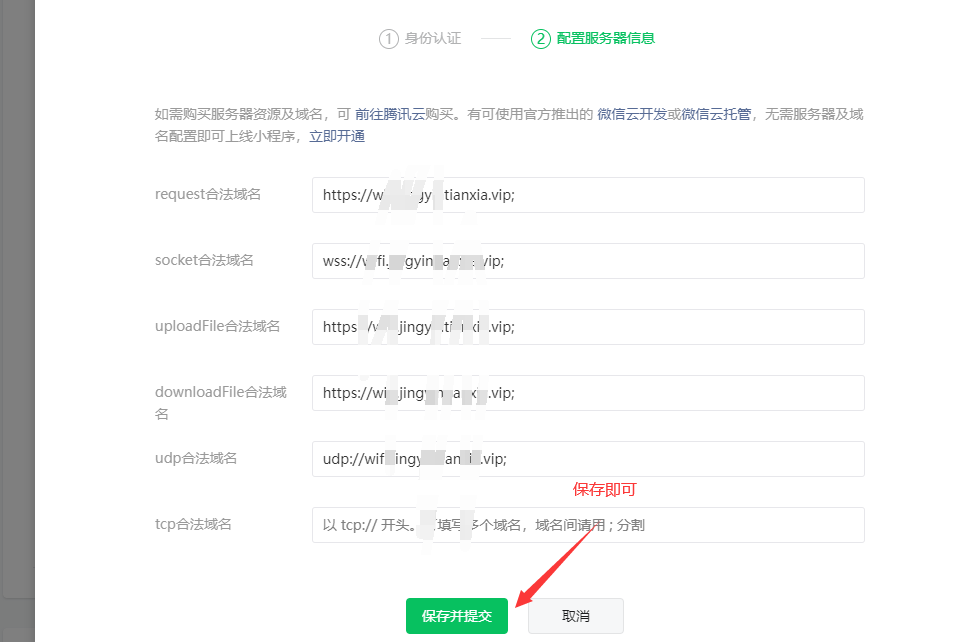Focus the uploadFile合法域名 input field
Screen dimensions: 964x642
click(x=588, y=327)
